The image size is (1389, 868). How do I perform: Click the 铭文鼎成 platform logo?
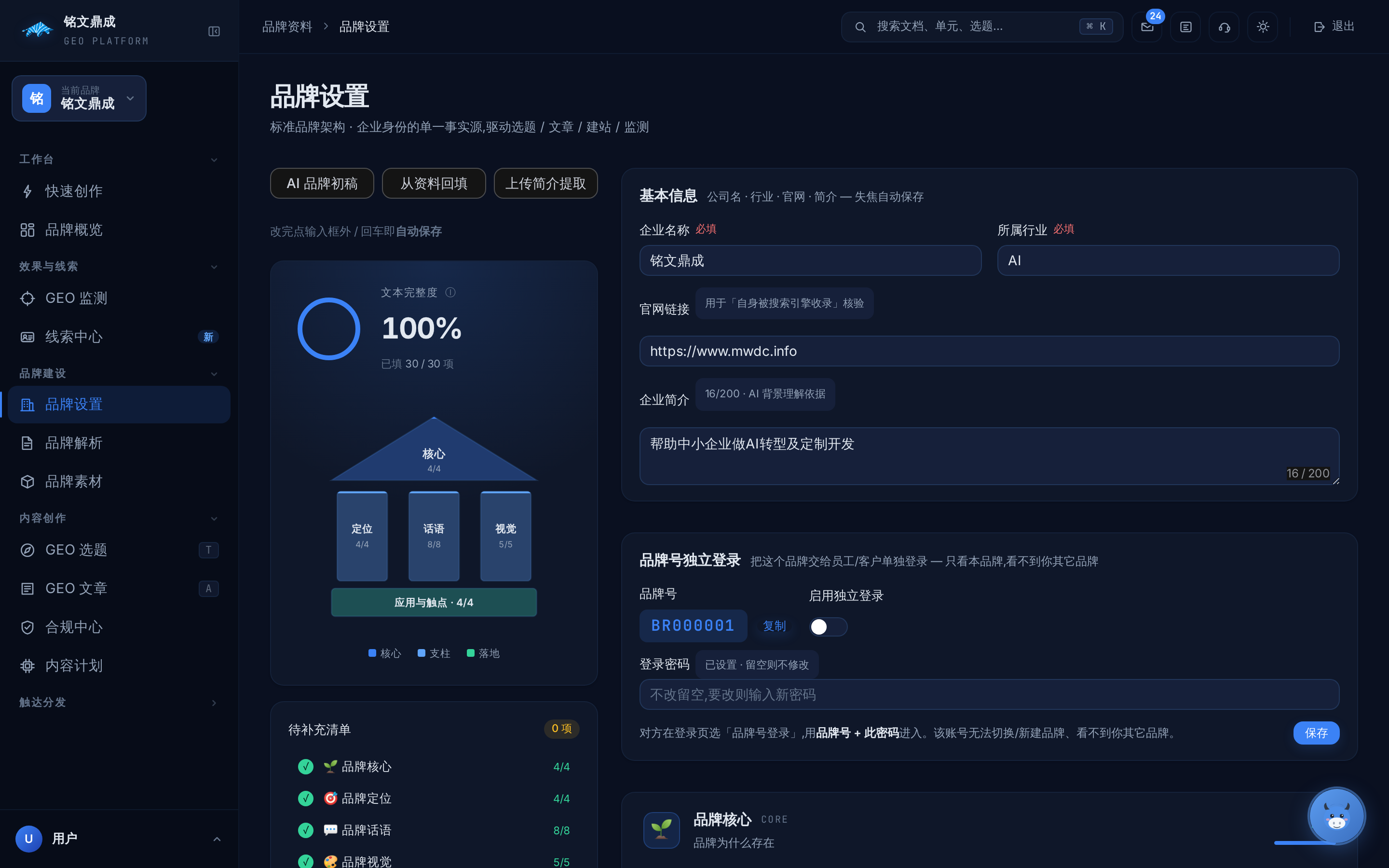coord(37,29)
